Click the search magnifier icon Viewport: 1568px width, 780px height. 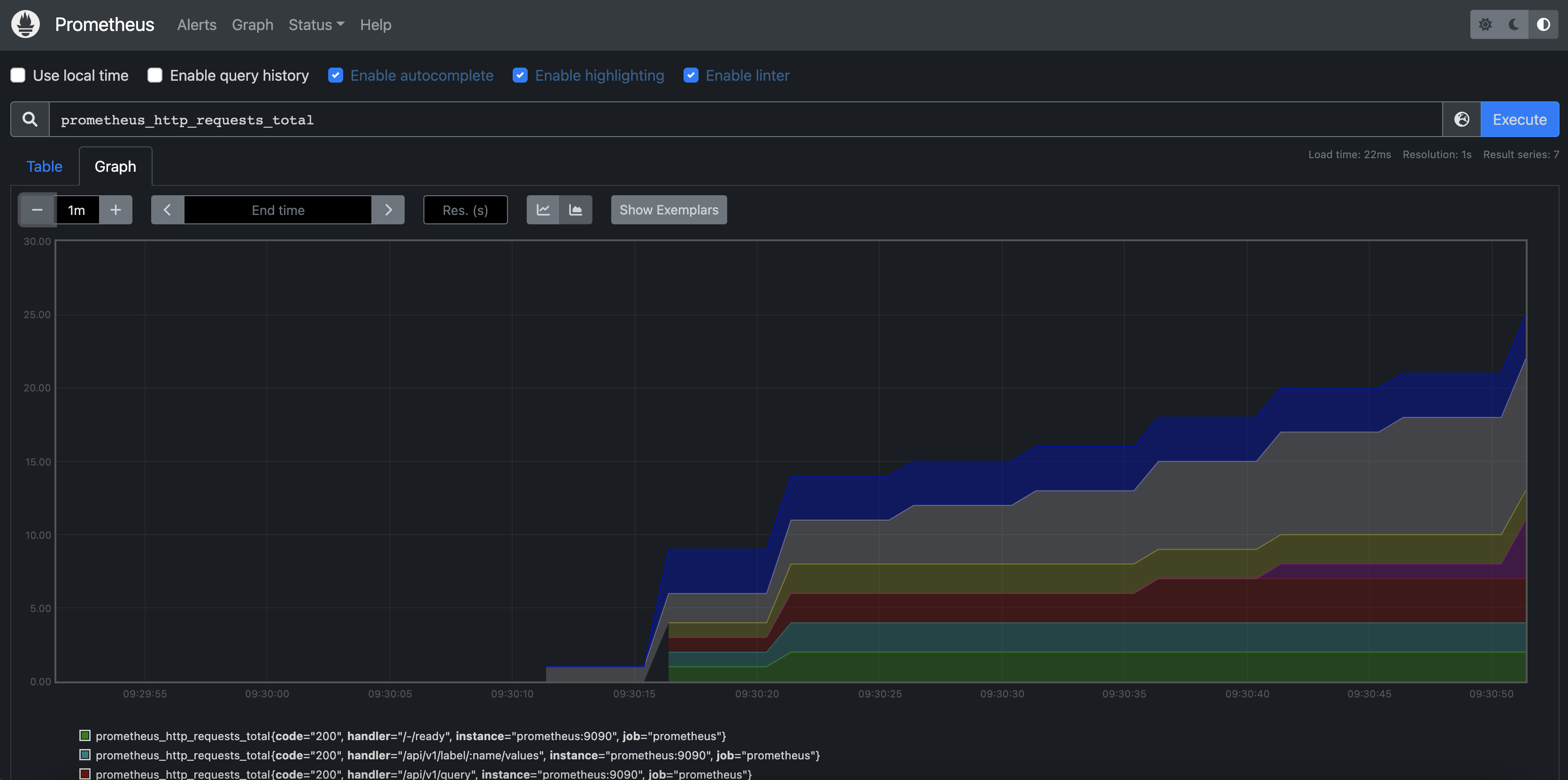(30, 119)
